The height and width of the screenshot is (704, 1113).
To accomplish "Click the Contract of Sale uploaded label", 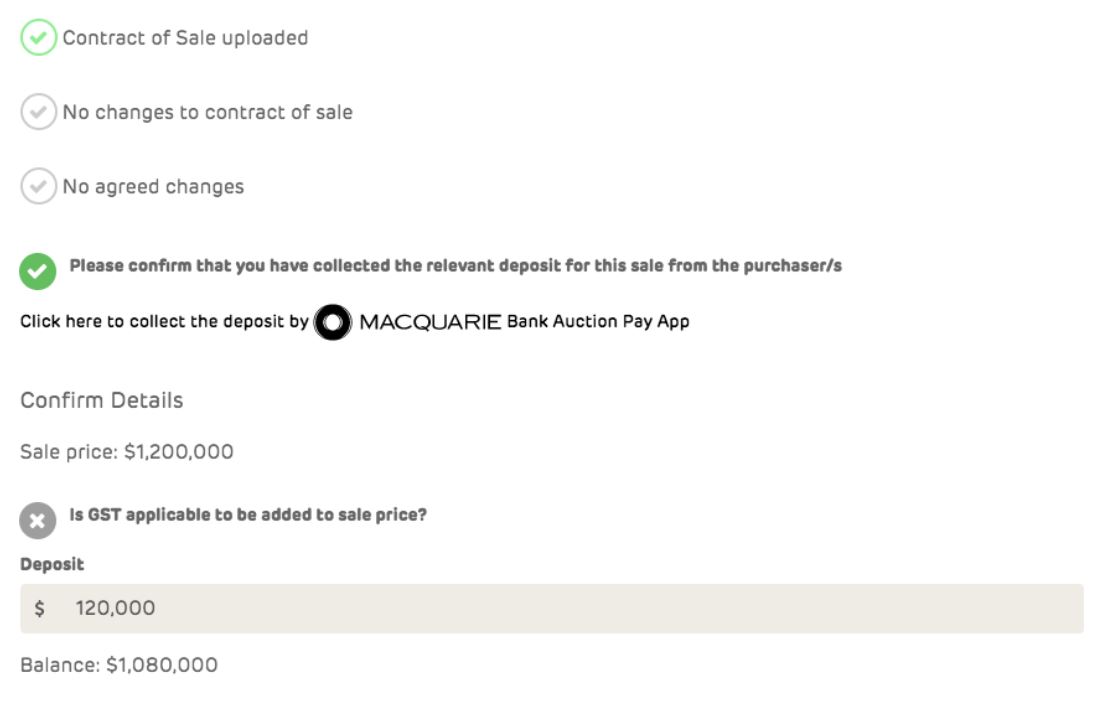I will click(x=185, y=38).
